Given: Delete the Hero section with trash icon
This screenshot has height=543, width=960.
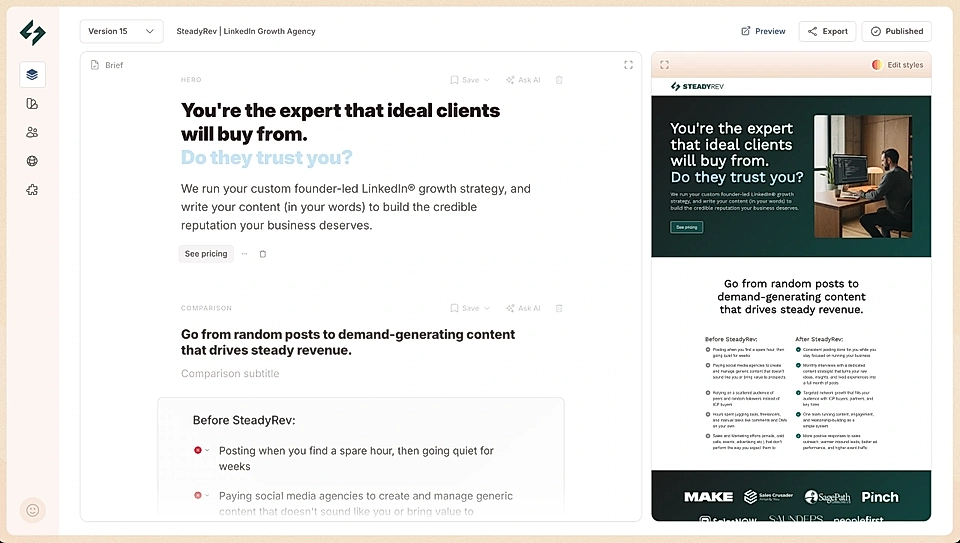Looking at the screenshot, I should point(559,80).
